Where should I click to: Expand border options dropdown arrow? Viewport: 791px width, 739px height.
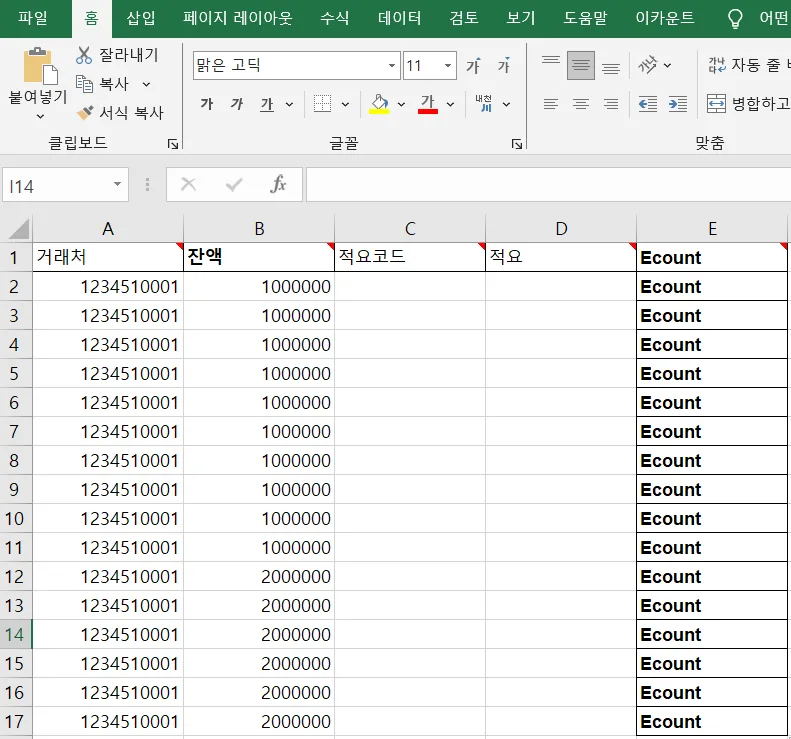point(346,104)
